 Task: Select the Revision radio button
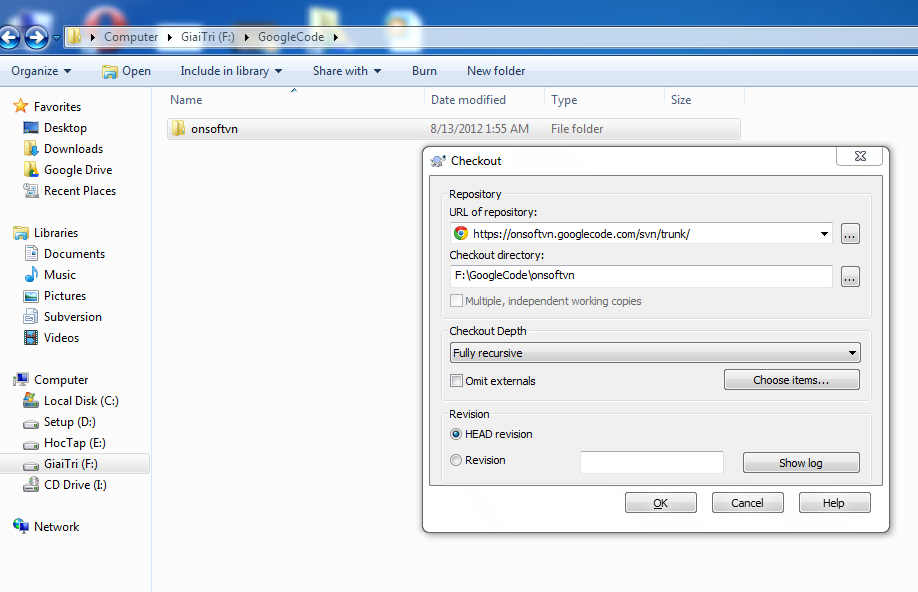click(455, 460)
